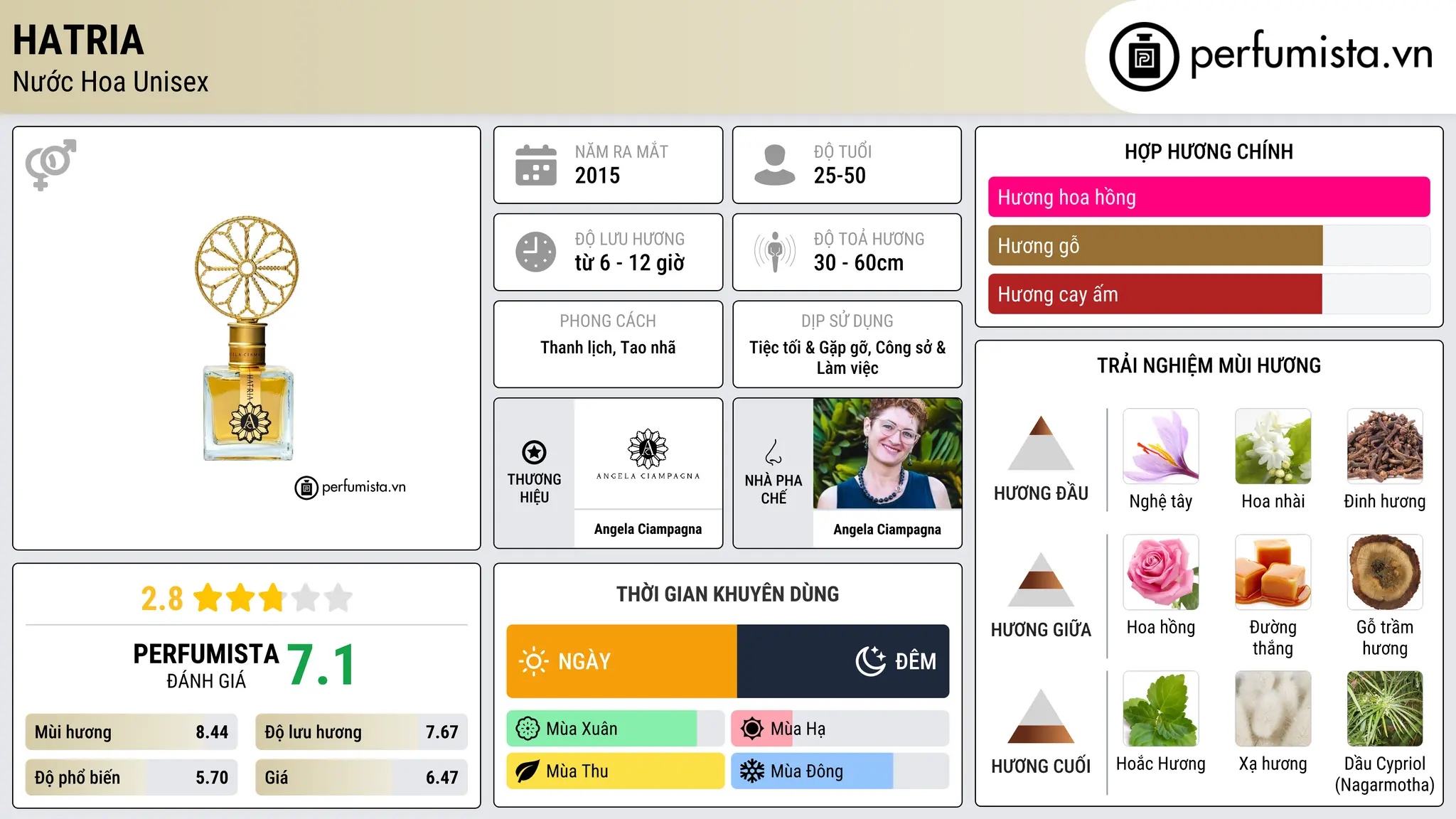Click the Perfumista overall score 7.1

tap(321, 665)
